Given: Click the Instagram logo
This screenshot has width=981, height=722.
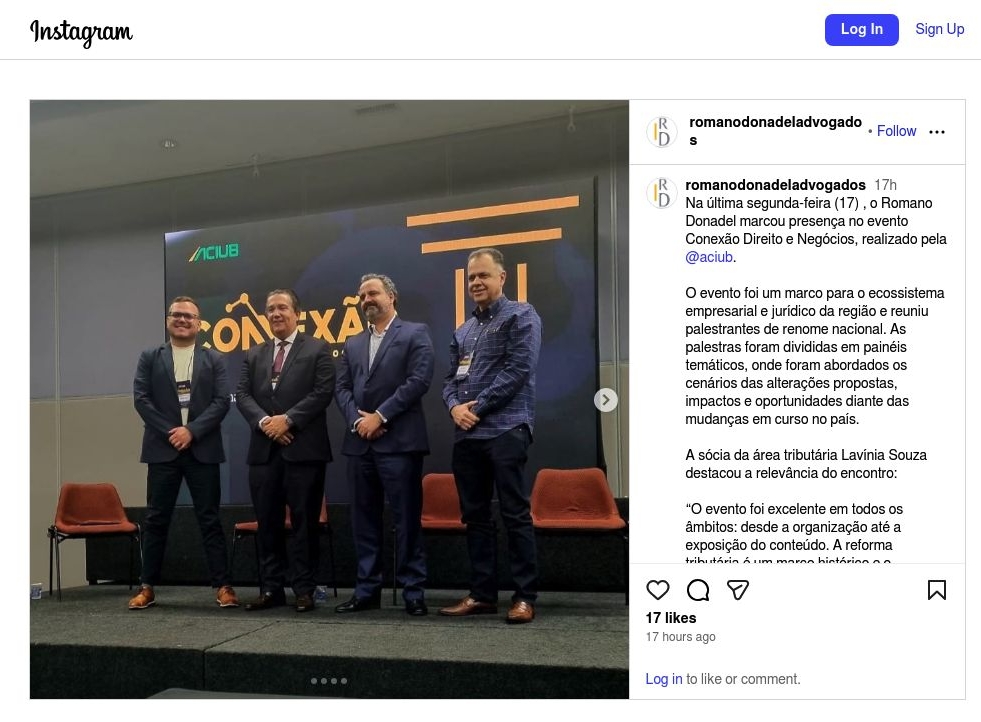Looking at the screenshot, I should pyautogui.click(x=81, y=31).
